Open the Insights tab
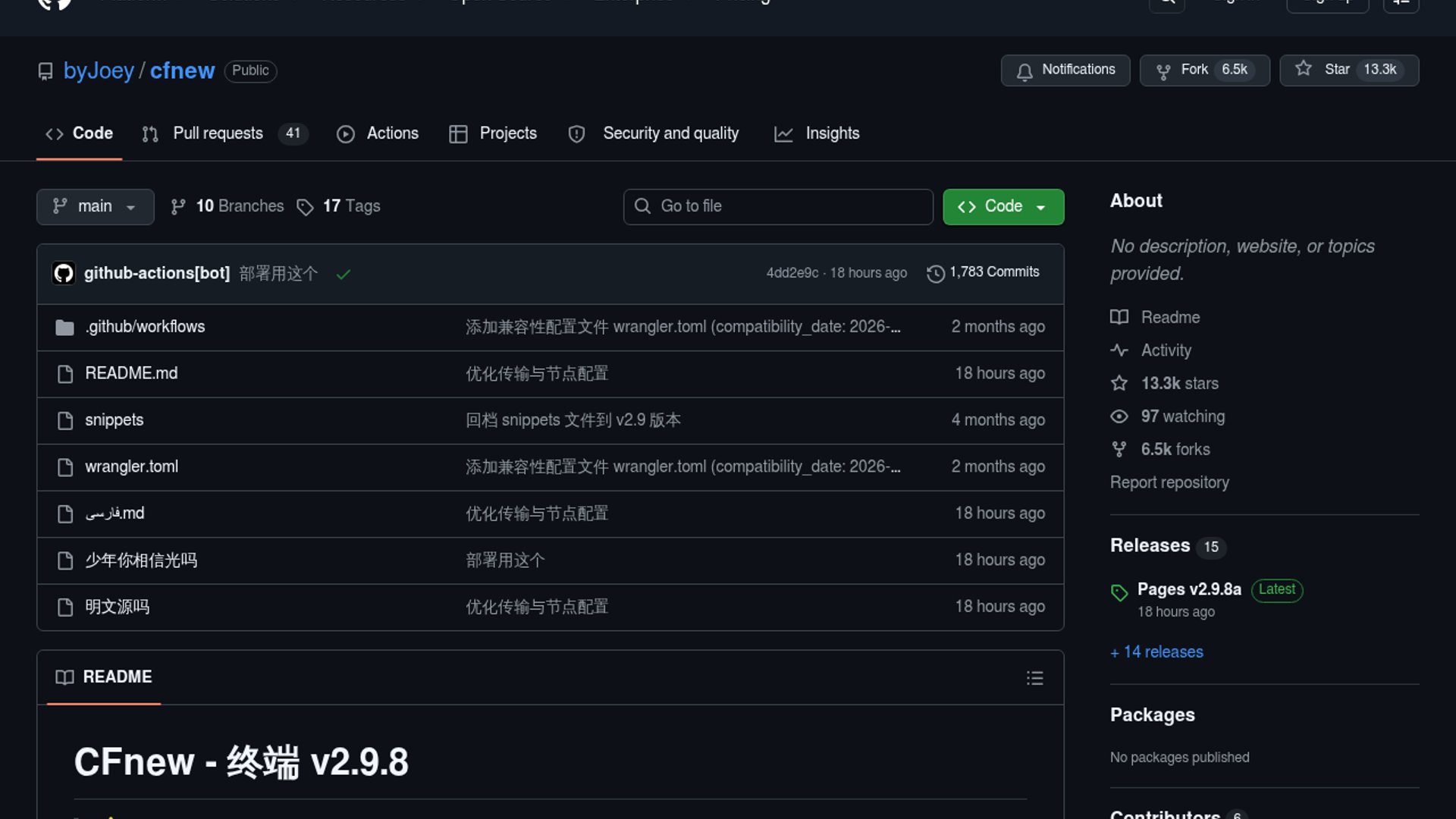Viewport: 1456px width, 819px height. pyautogui.click(x=817, y=133)
